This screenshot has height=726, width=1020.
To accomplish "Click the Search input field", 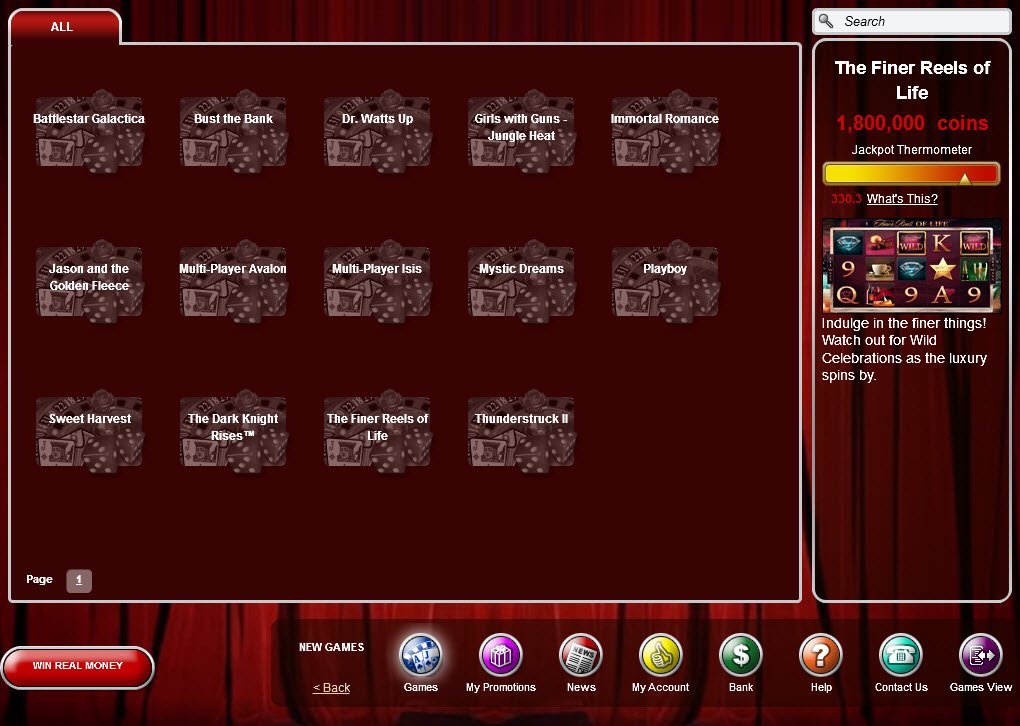I will tap(912, 21).
